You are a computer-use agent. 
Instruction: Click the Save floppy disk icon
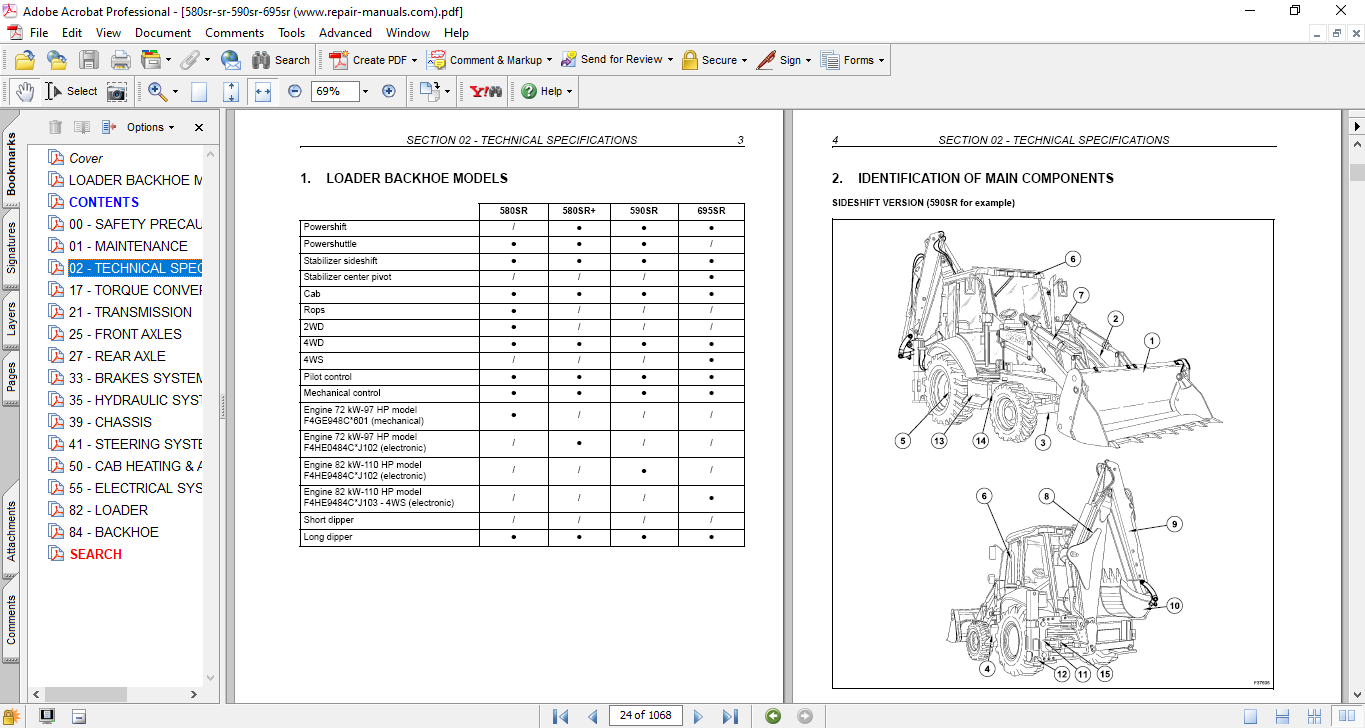pyautogui.click(x=89, y=60)
